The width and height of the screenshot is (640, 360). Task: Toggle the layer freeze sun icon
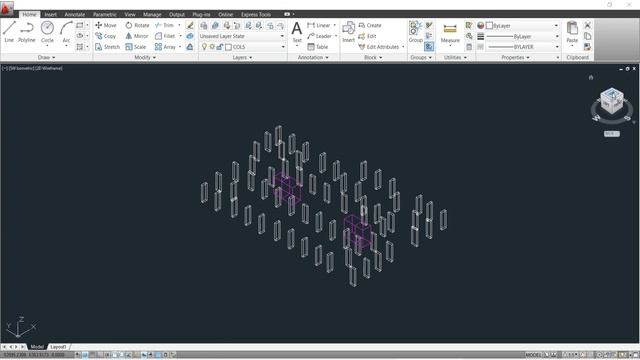[212, 47]
